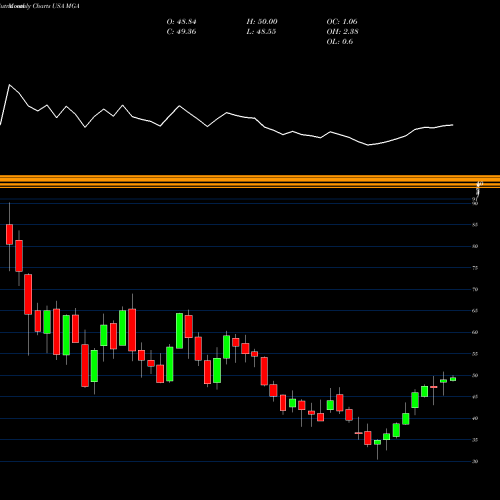Screen dimensions: 500x500
Task: Click the 75 price axis label
Action: tap(475, 268)
